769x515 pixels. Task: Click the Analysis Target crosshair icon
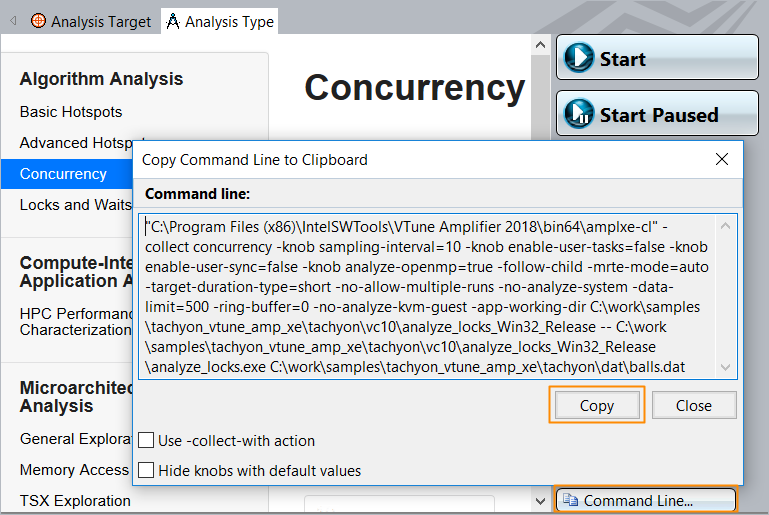click(38, 21)
